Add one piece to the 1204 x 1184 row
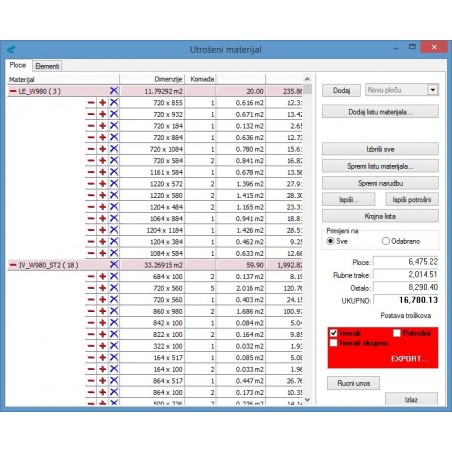This screenshot has height=452, width=452. (103, 230)
